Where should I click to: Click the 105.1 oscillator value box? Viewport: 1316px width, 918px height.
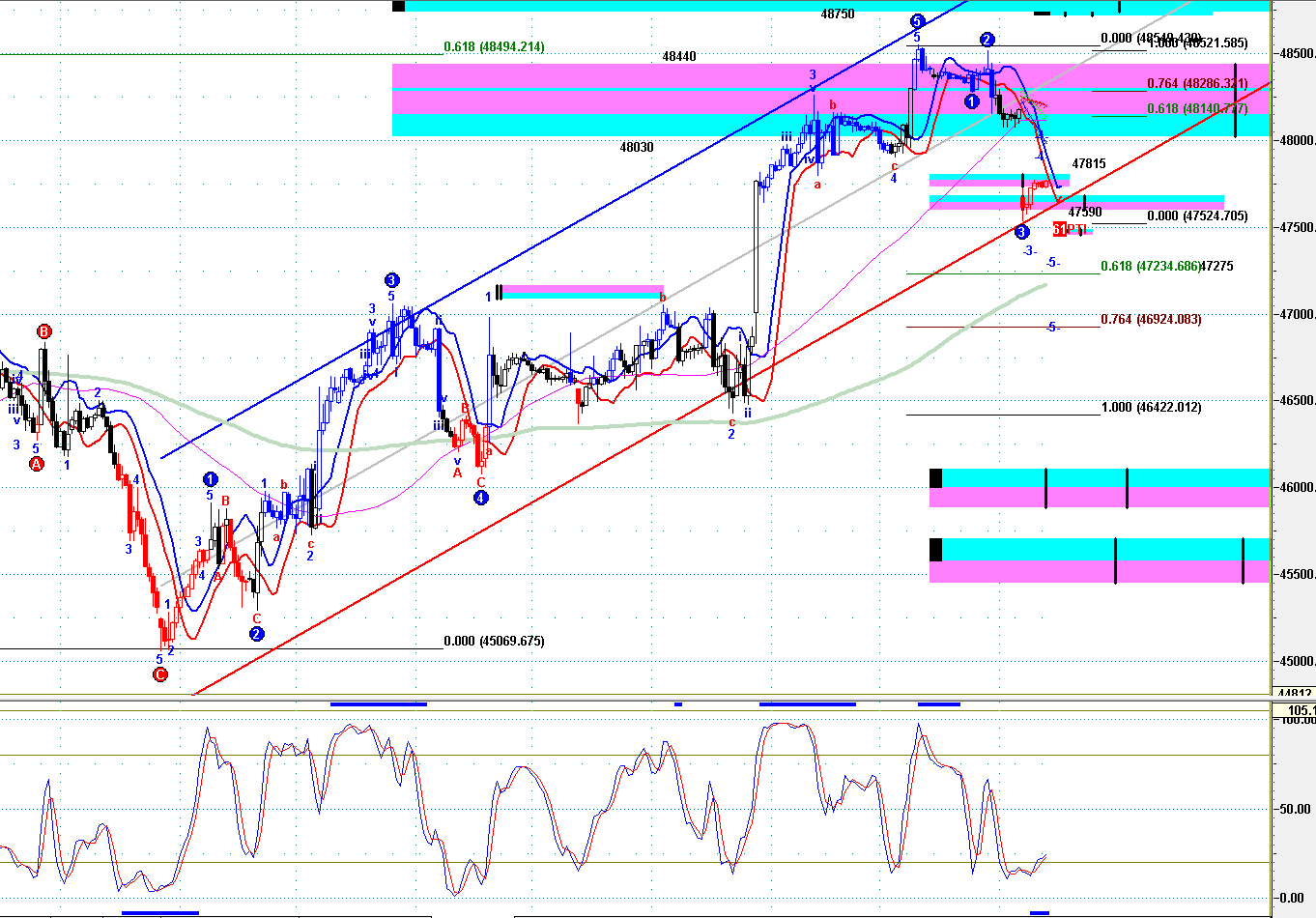[x=1296, y=711]
